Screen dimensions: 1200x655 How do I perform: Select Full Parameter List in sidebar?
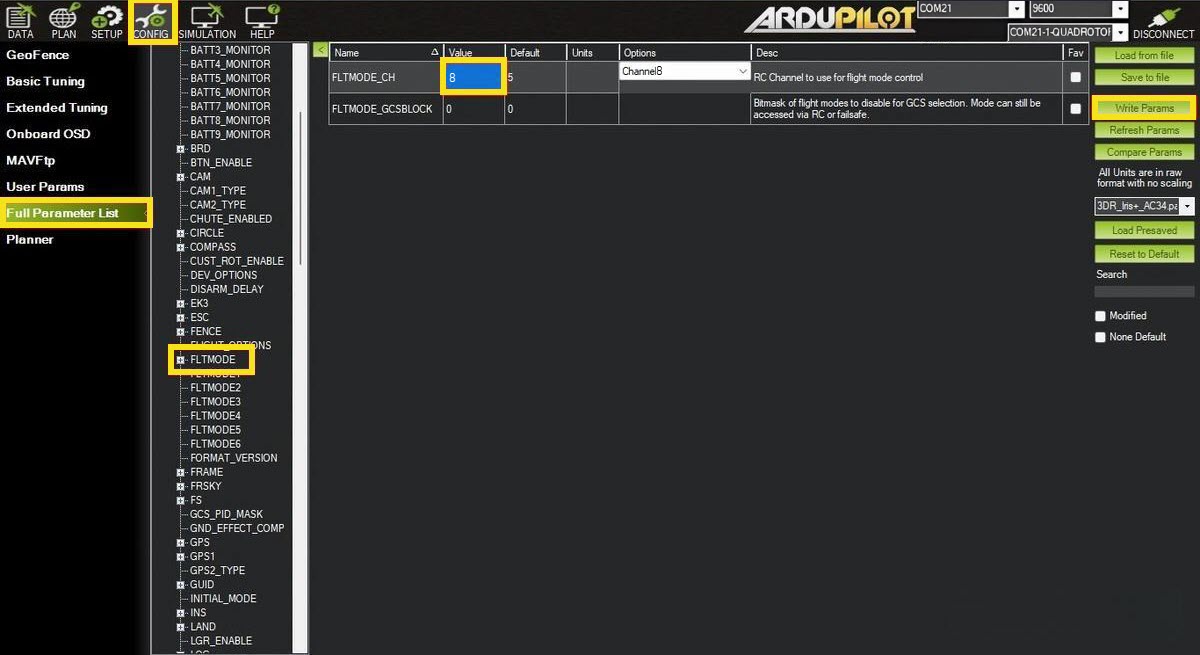click(62, 213)
